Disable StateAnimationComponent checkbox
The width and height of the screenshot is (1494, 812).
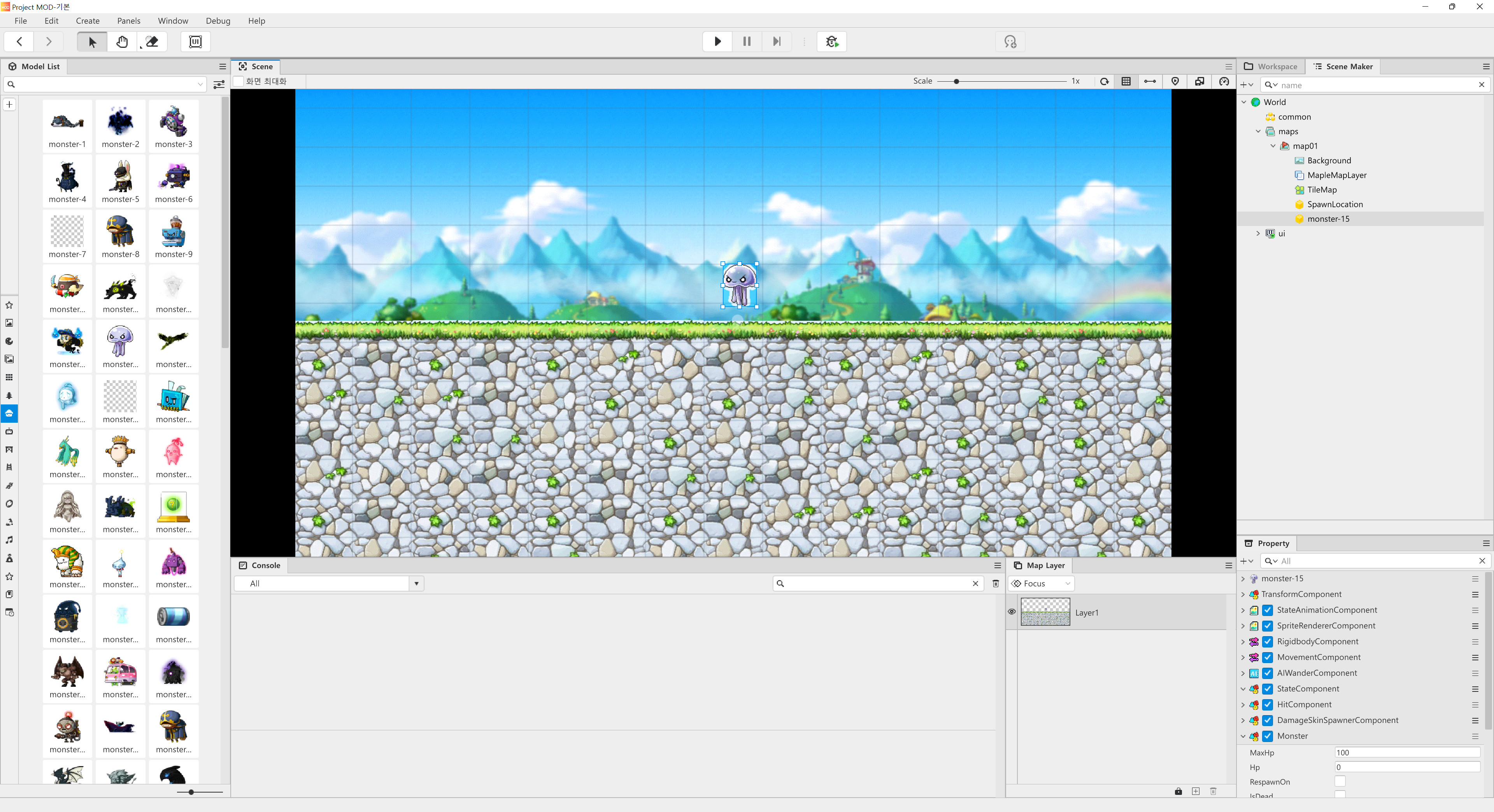1268,610
